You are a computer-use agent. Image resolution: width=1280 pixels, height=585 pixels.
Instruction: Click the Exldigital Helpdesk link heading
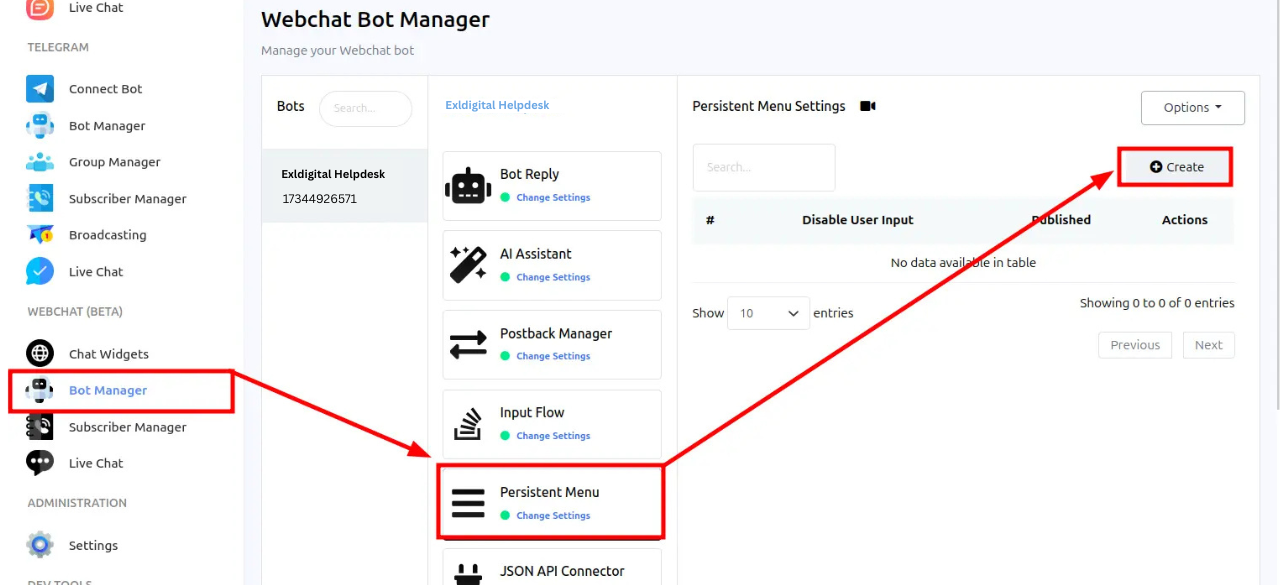tap(497, 105)
